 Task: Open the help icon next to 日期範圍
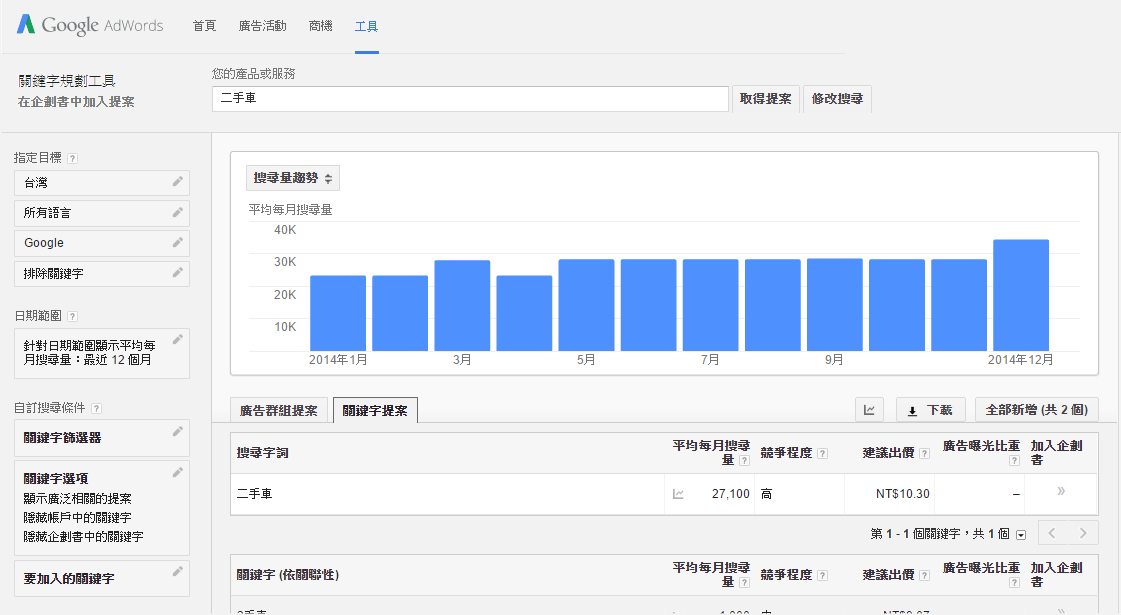point(72,316)
